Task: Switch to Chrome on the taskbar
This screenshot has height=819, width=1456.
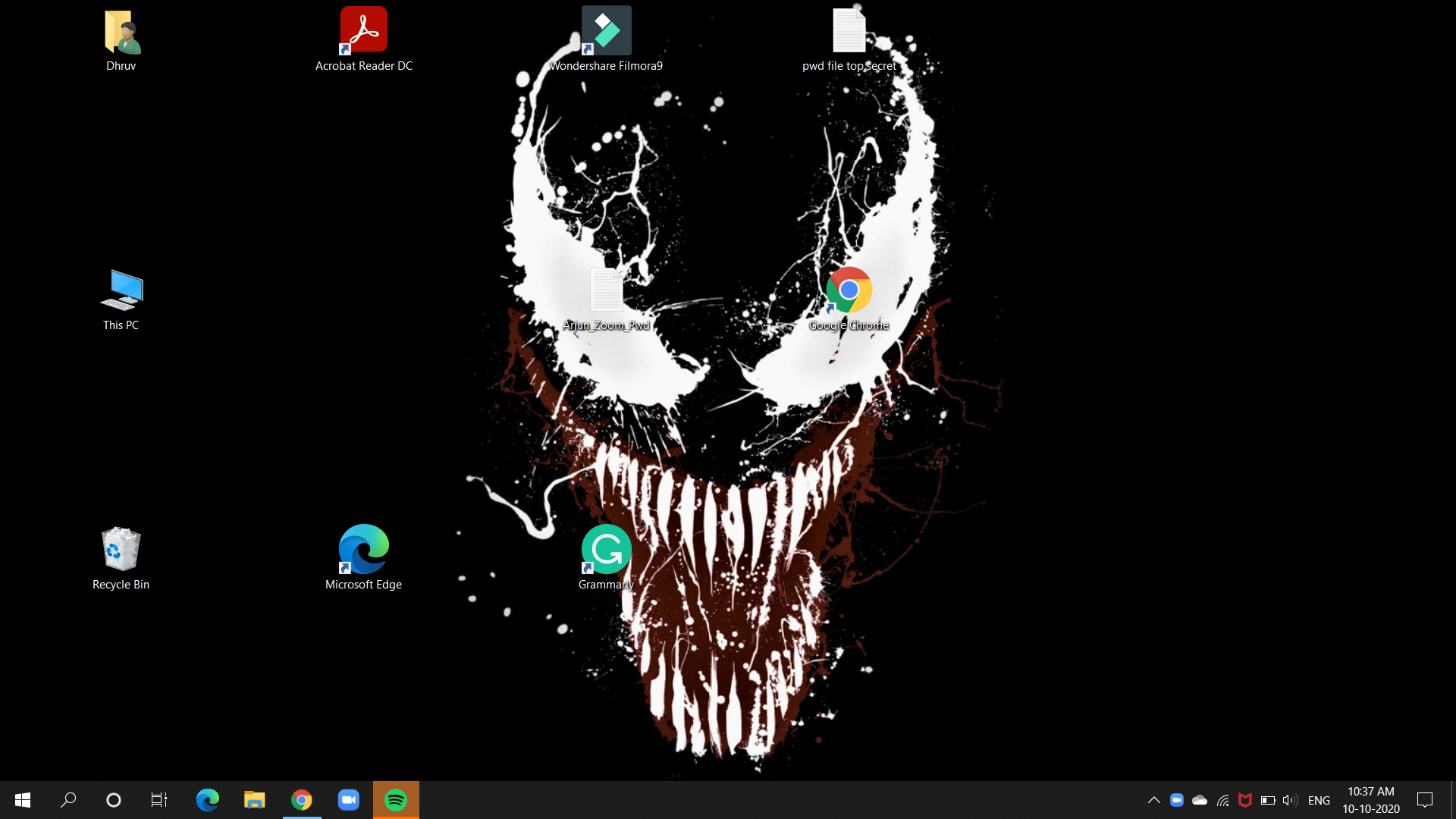Action: (x=302, y=800)
